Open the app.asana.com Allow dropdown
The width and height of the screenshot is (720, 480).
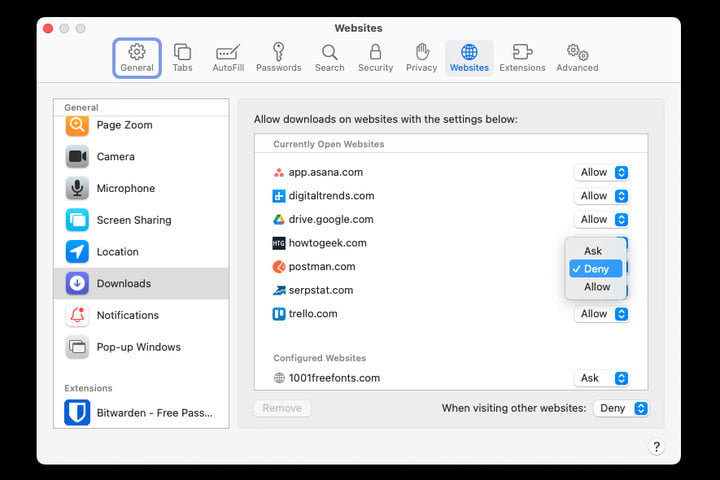[x=602, y=172]
